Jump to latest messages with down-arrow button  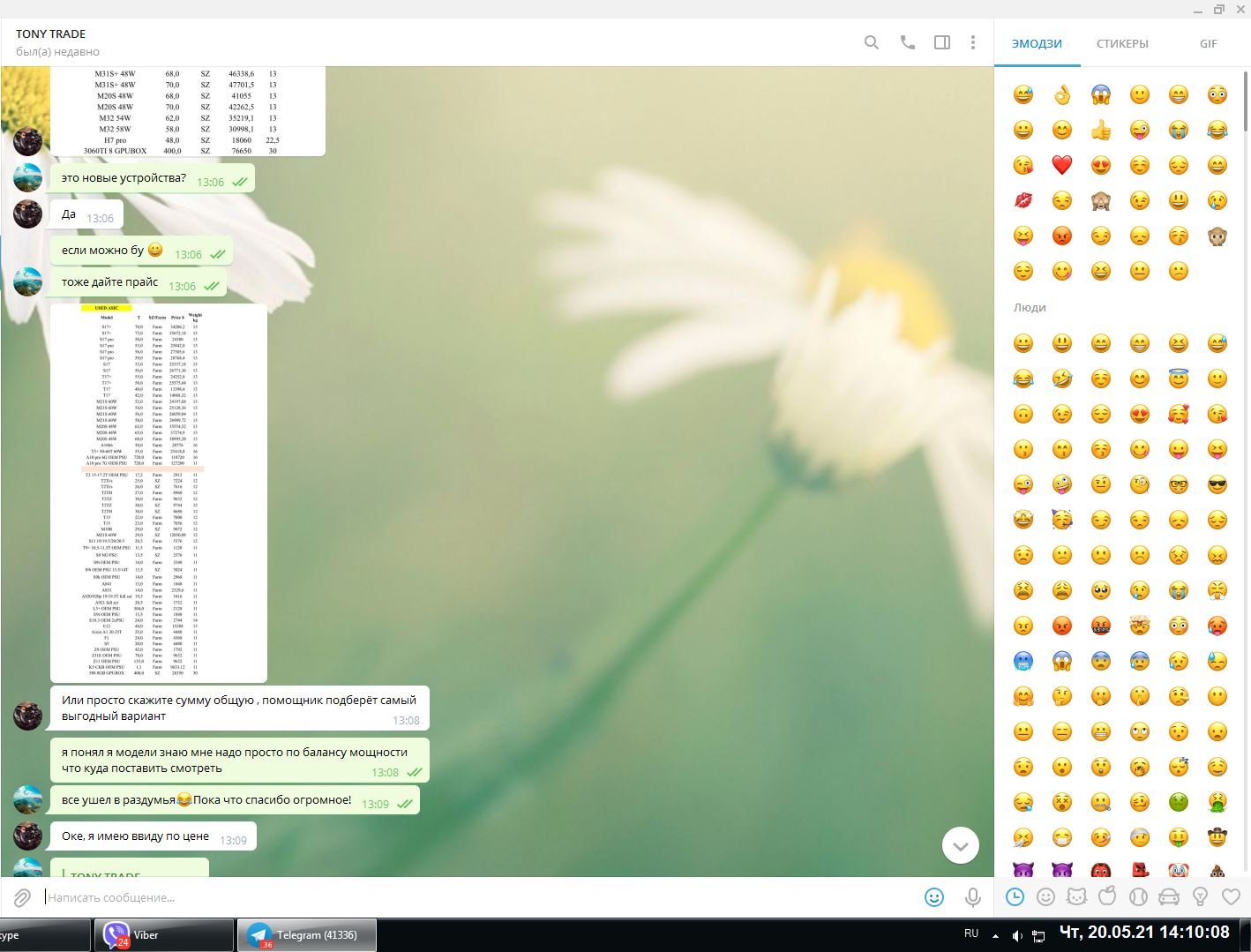961,845
